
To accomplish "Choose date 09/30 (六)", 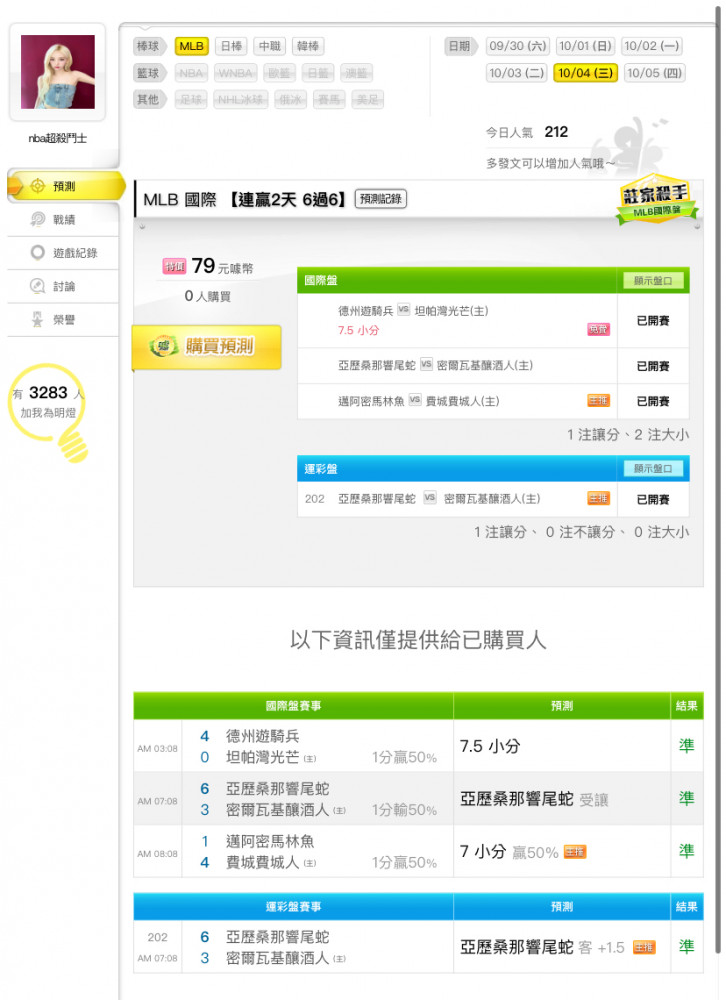I will point(517,46).
